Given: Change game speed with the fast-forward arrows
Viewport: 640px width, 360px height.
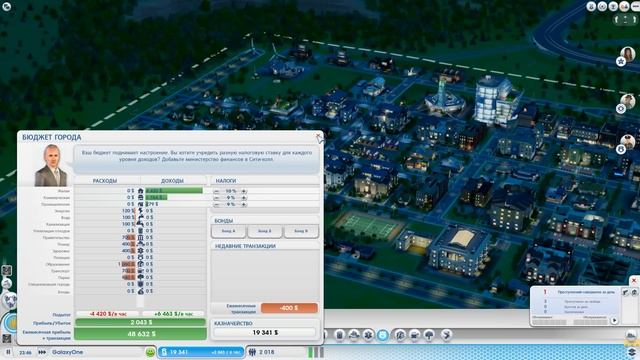Looking at the screenshot, I should (x=42, y=352).
